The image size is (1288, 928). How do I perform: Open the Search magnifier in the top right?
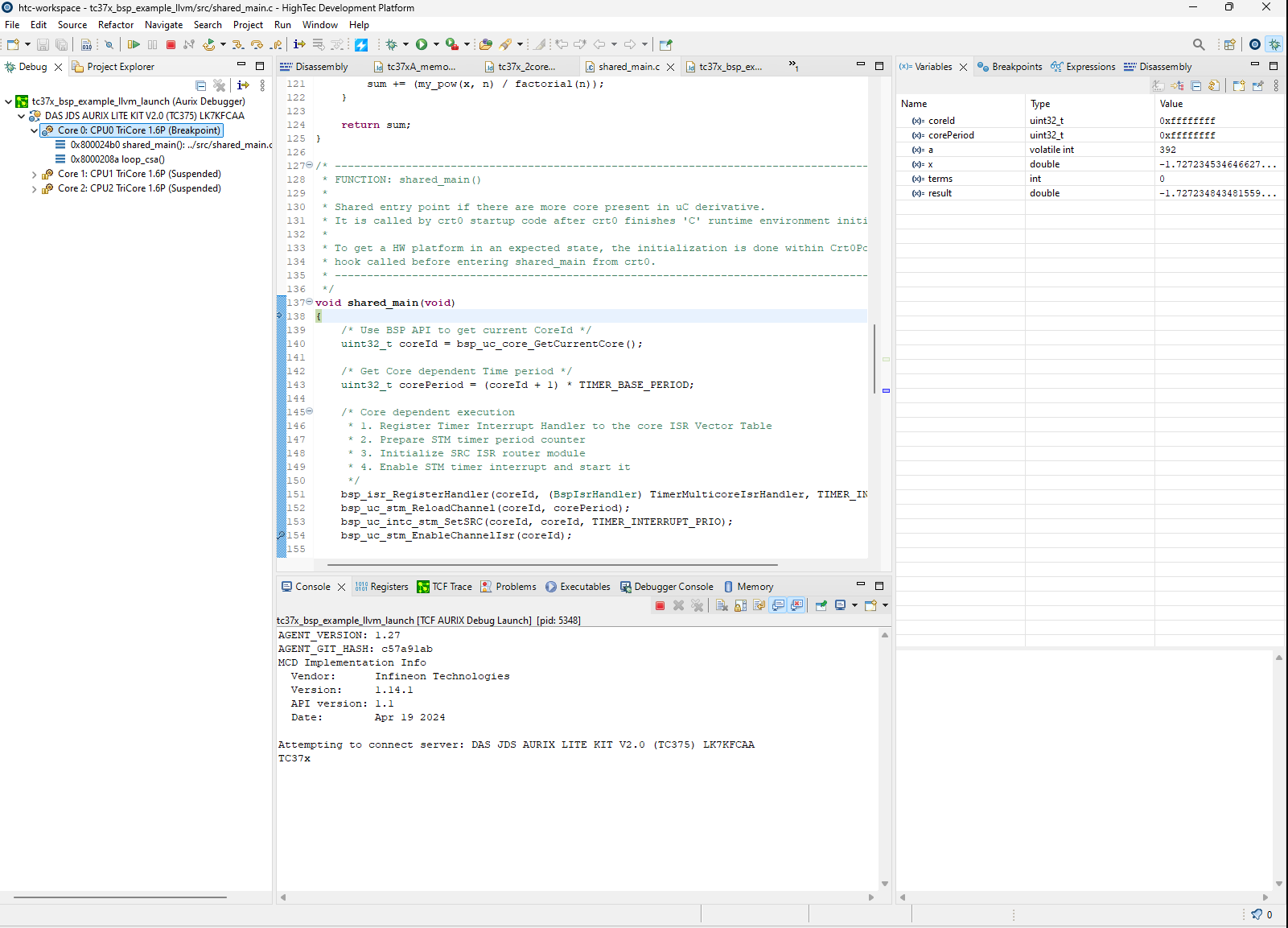pyautogui.click(x=1199, y=45)
